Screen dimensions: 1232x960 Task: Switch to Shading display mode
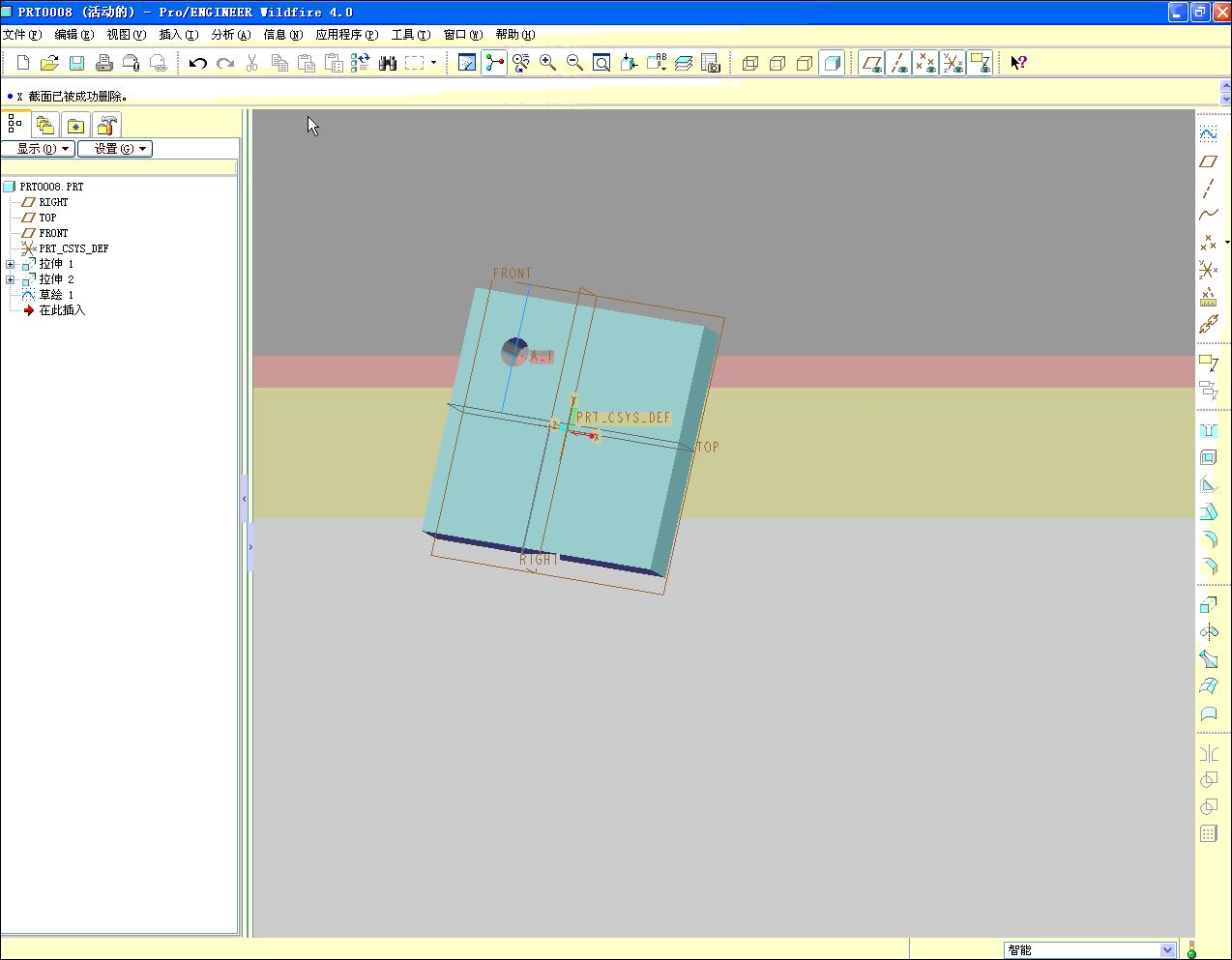pos(832,63)
